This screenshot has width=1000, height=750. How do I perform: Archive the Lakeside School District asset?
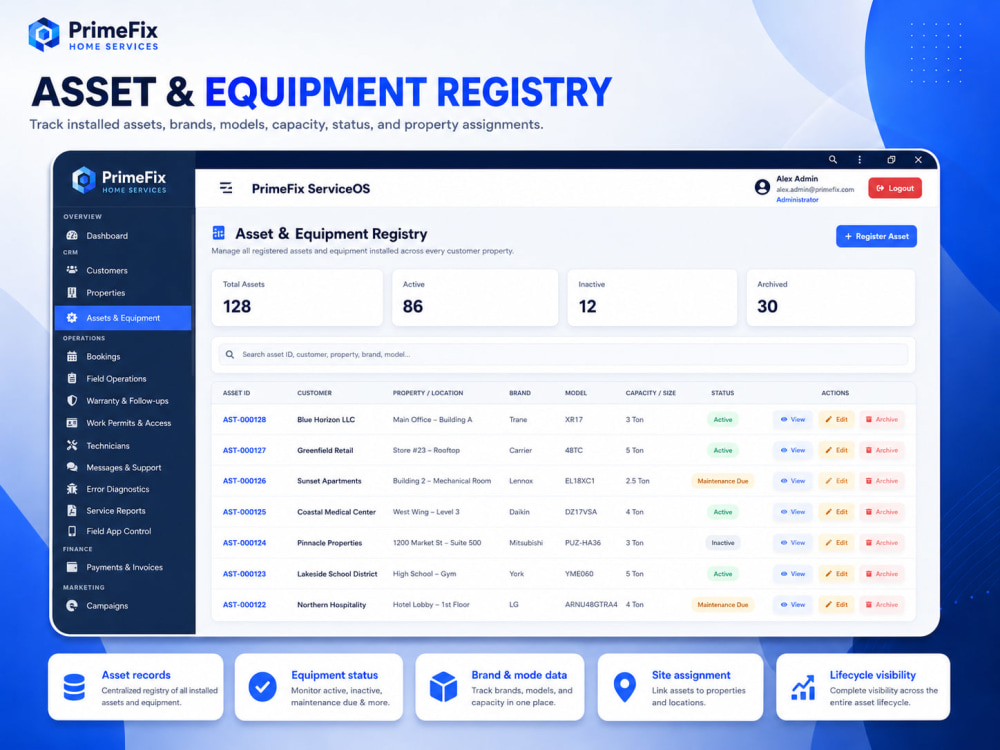click(x=881, y=574)
